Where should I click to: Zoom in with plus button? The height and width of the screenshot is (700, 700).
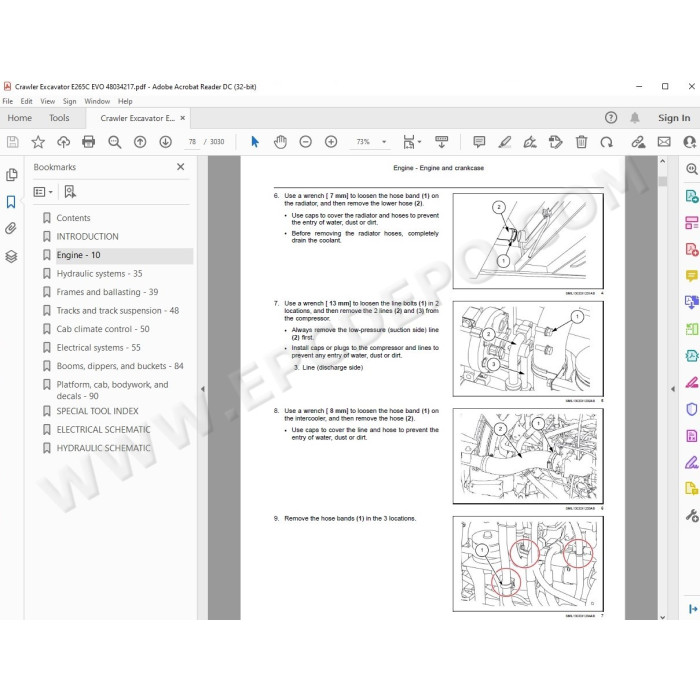coord(331,142)
